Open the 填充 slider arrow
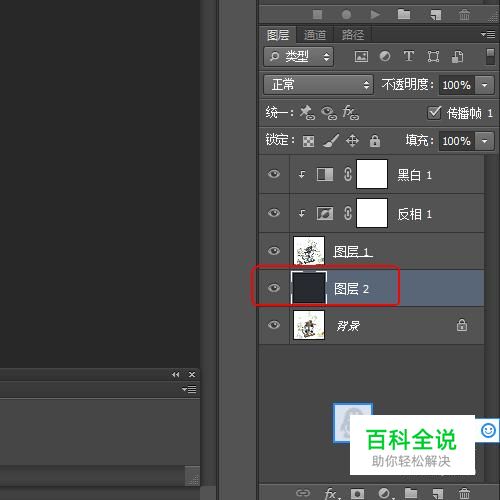Viewport: 500px width, 500px height. [484, 141]
